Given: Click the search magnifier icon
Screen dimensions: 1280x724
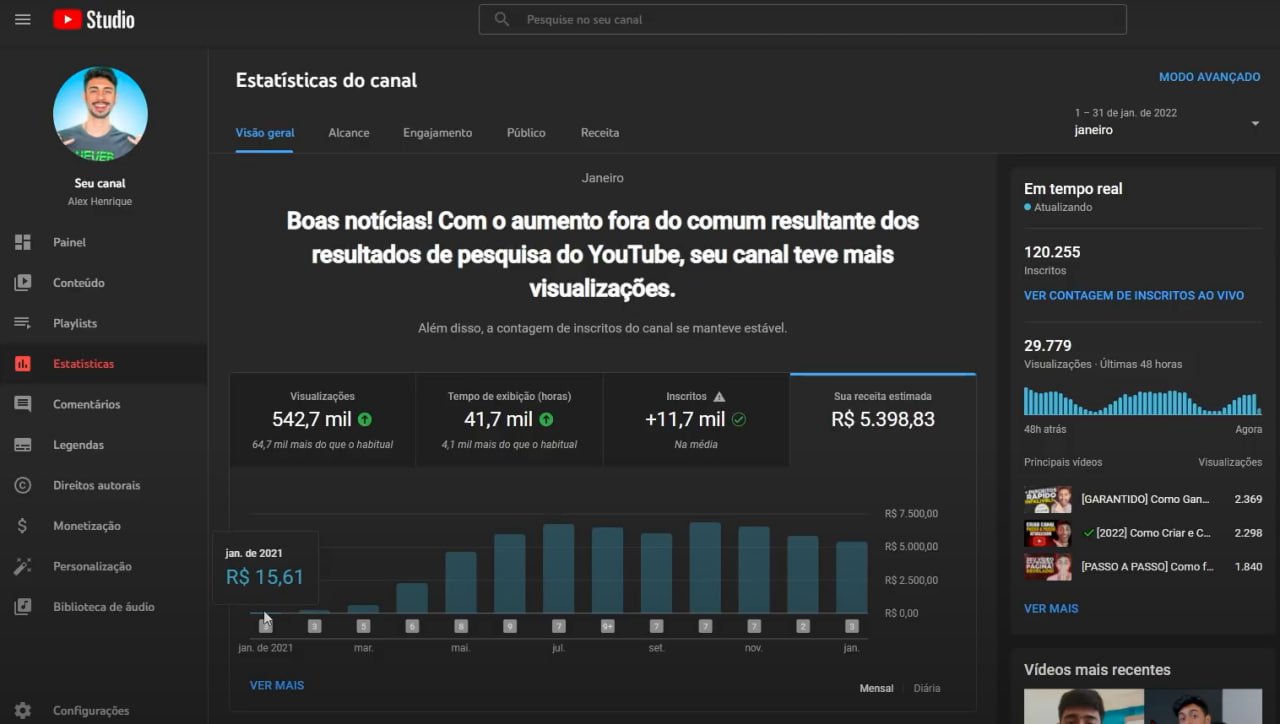Looking at the screenshot, I should coord(502,19).
